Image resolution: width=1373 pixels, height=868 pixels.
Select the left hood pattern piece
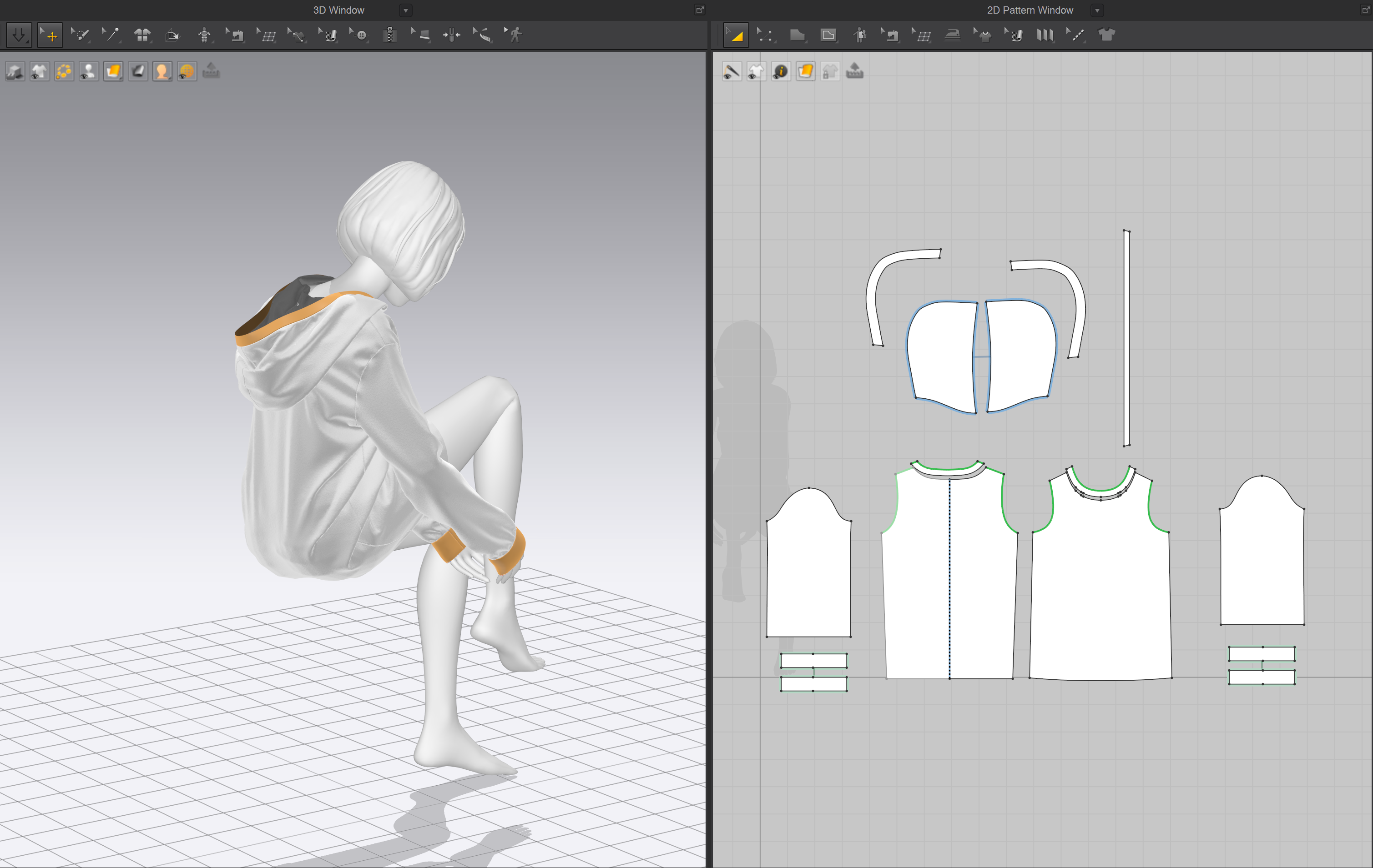pyautogui.click(x=941, y=356)
